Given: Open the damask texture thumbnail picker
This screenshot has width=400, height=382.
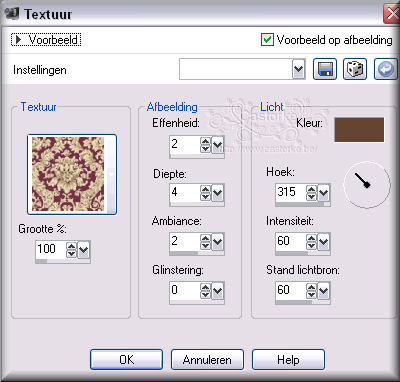Looking at the screenshot, I should point(72,174).
